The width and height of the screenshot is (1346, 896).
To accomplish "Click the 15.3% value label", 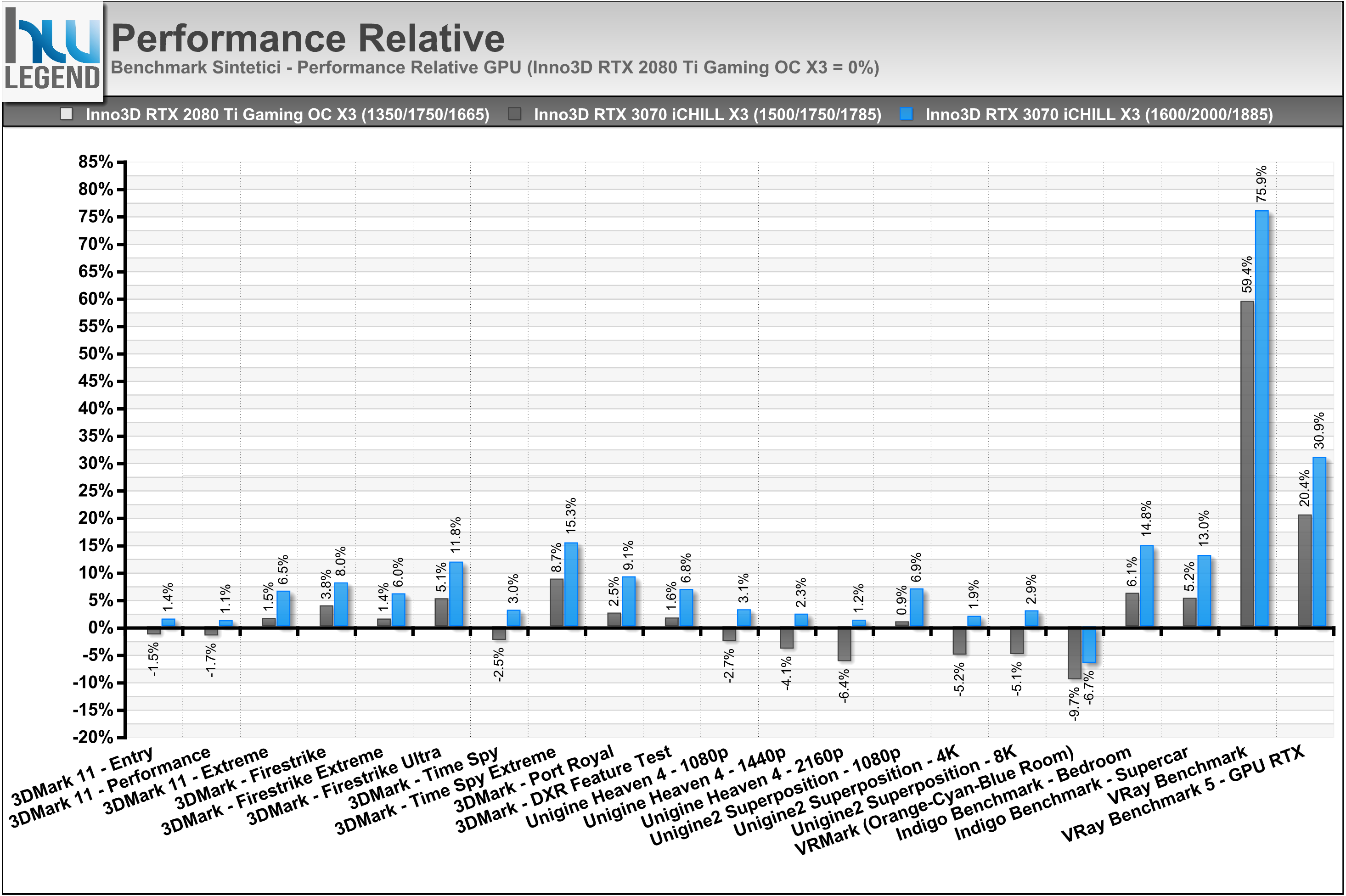I will (x=571, y=515).
